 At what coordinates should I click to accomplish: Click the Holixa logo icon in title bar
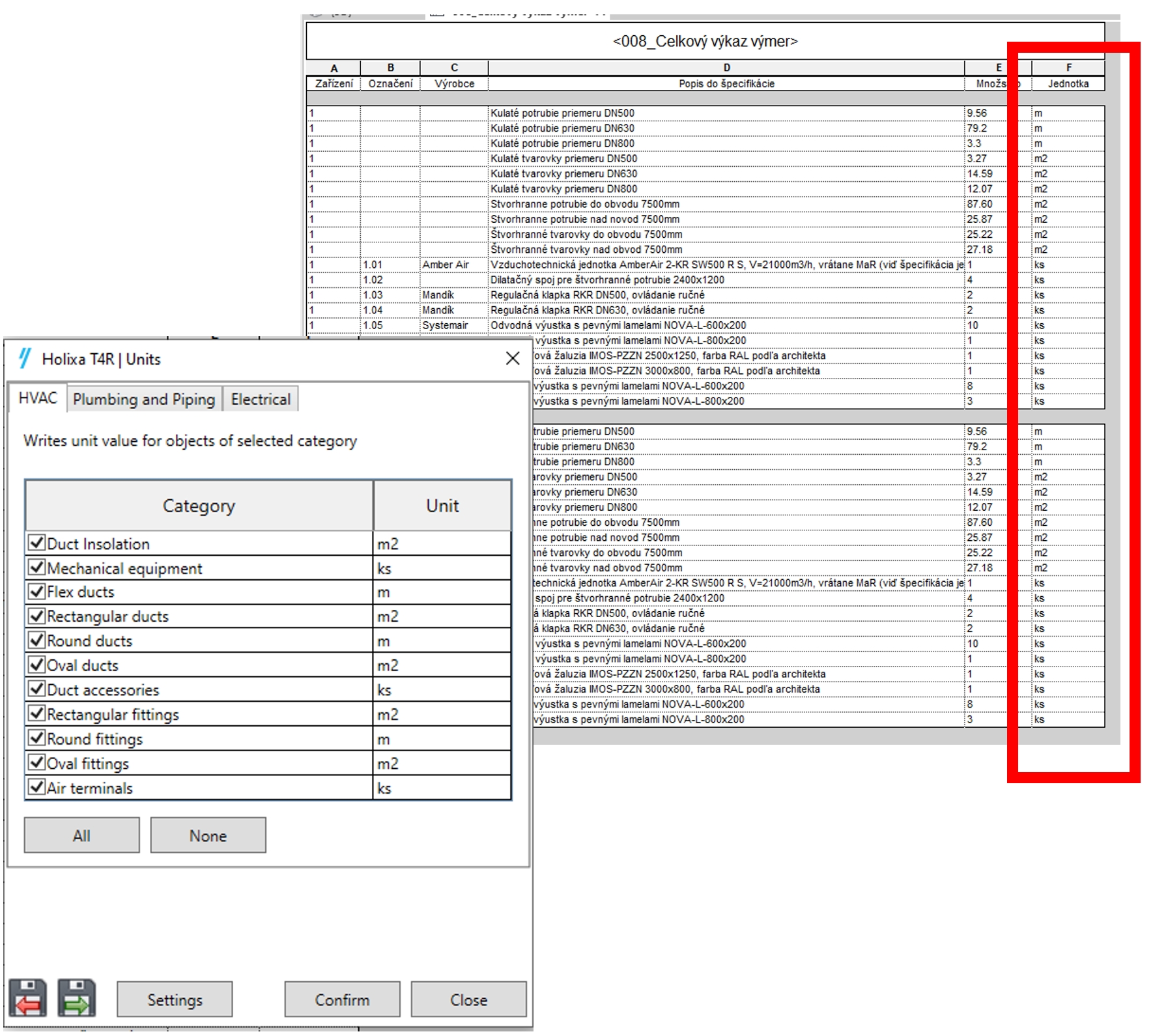coord(25,358)
